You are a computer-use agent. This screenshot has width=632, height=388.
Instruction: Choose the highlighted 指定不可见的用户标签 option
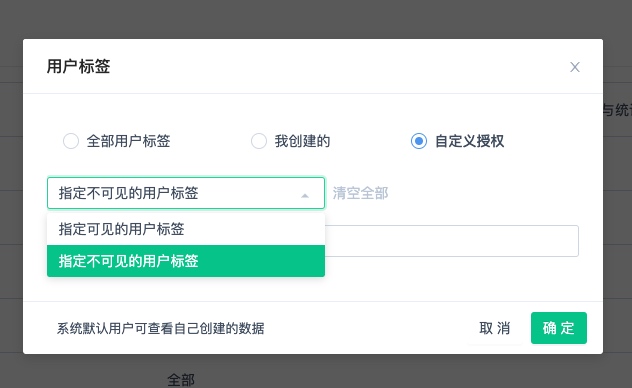point(186,261)
